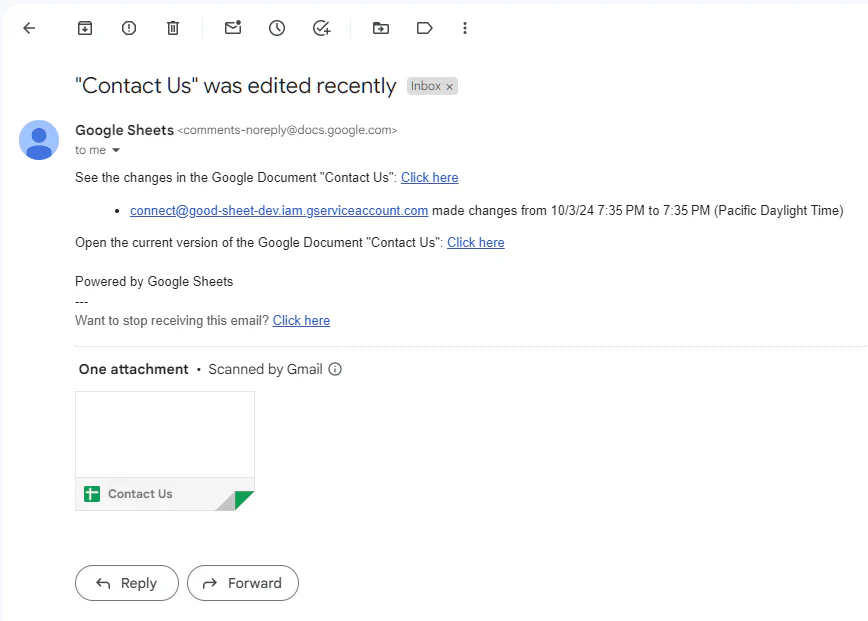Open the current version Click here link
The height and width of the screenshot is (621, 868).
[x=476, y=243]
